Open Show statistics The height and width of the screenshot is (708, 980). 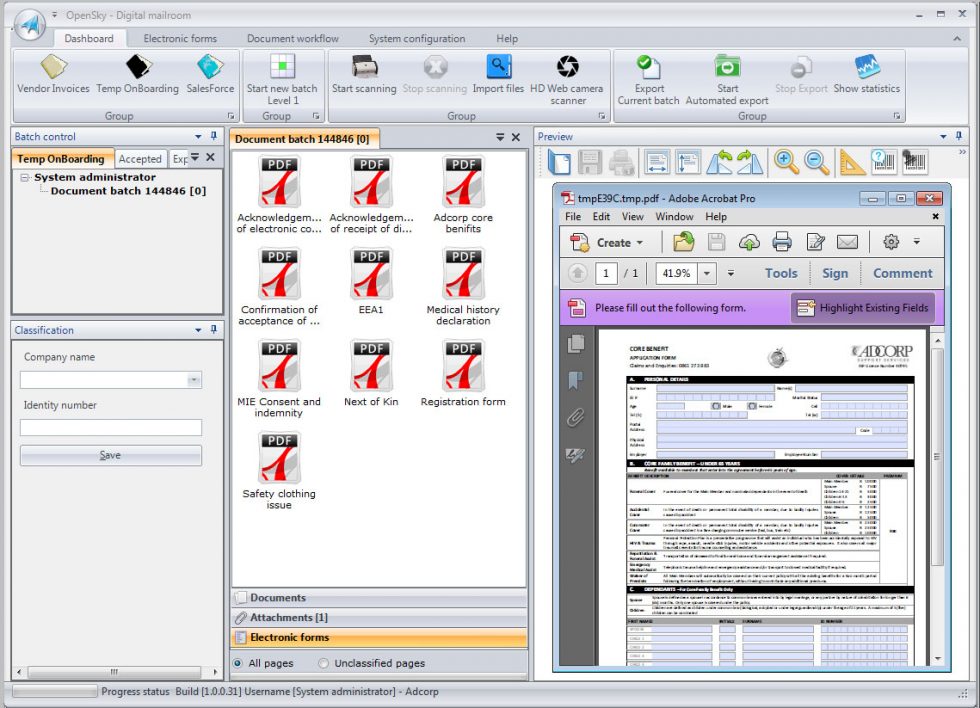(x=866, y=69)
